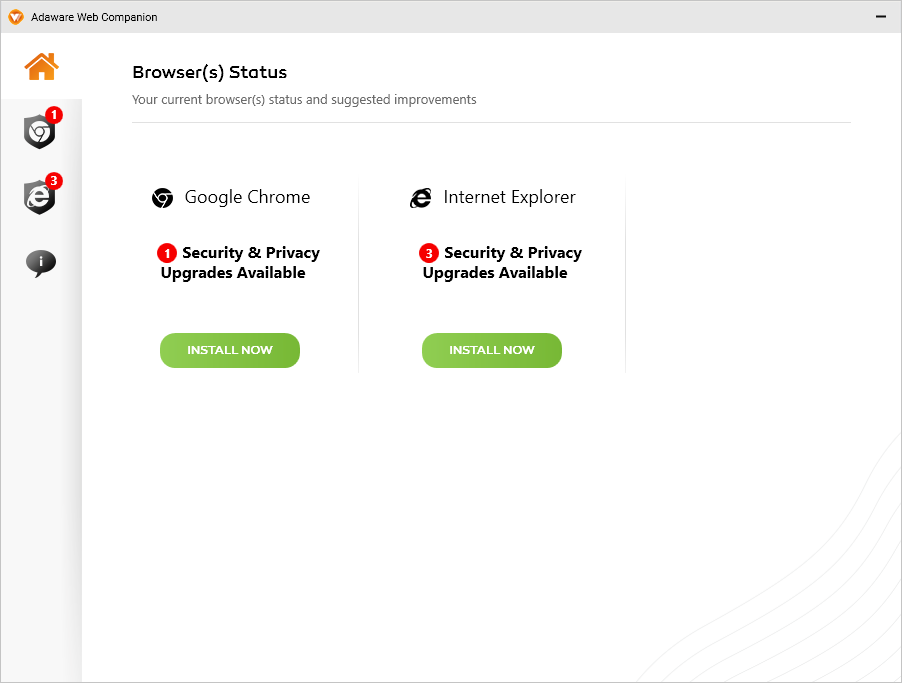Select the Internet Explorer browser name
Screen dimensions: 902x683
coord(509,197)
